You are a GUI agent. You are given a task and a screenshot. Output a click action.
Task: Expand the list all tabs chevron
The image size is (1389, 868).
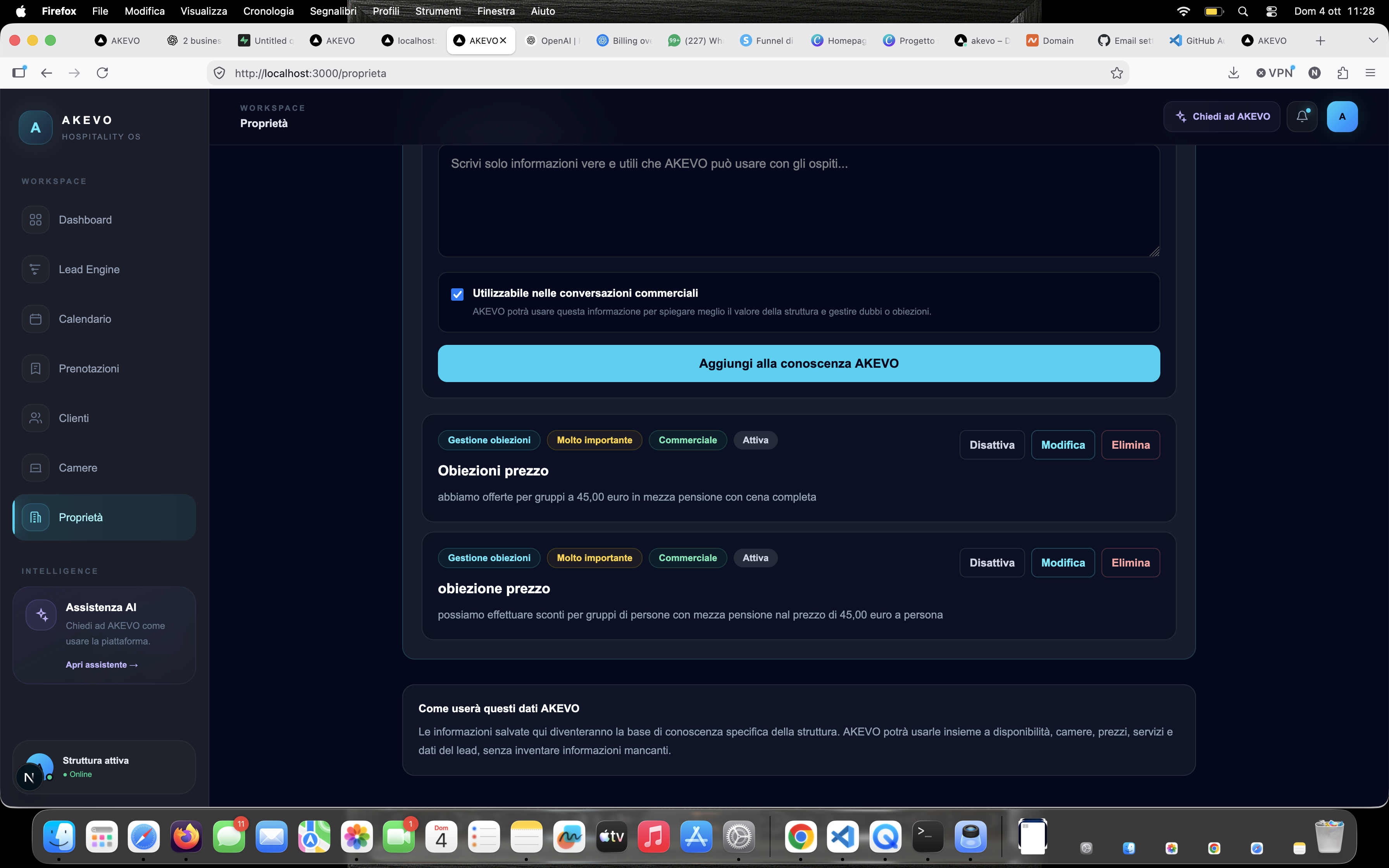pos(1373,40)
